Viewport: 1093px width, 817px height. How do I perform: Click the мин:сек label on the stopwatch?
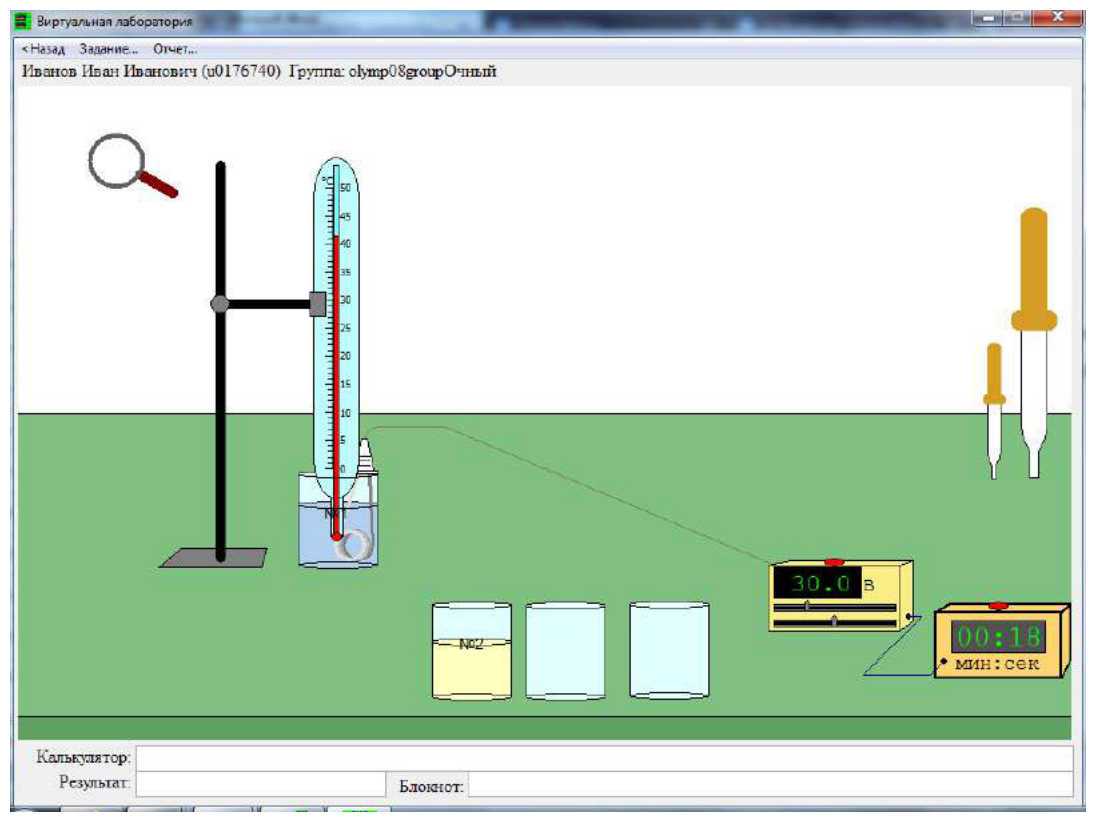coord(997,664)
